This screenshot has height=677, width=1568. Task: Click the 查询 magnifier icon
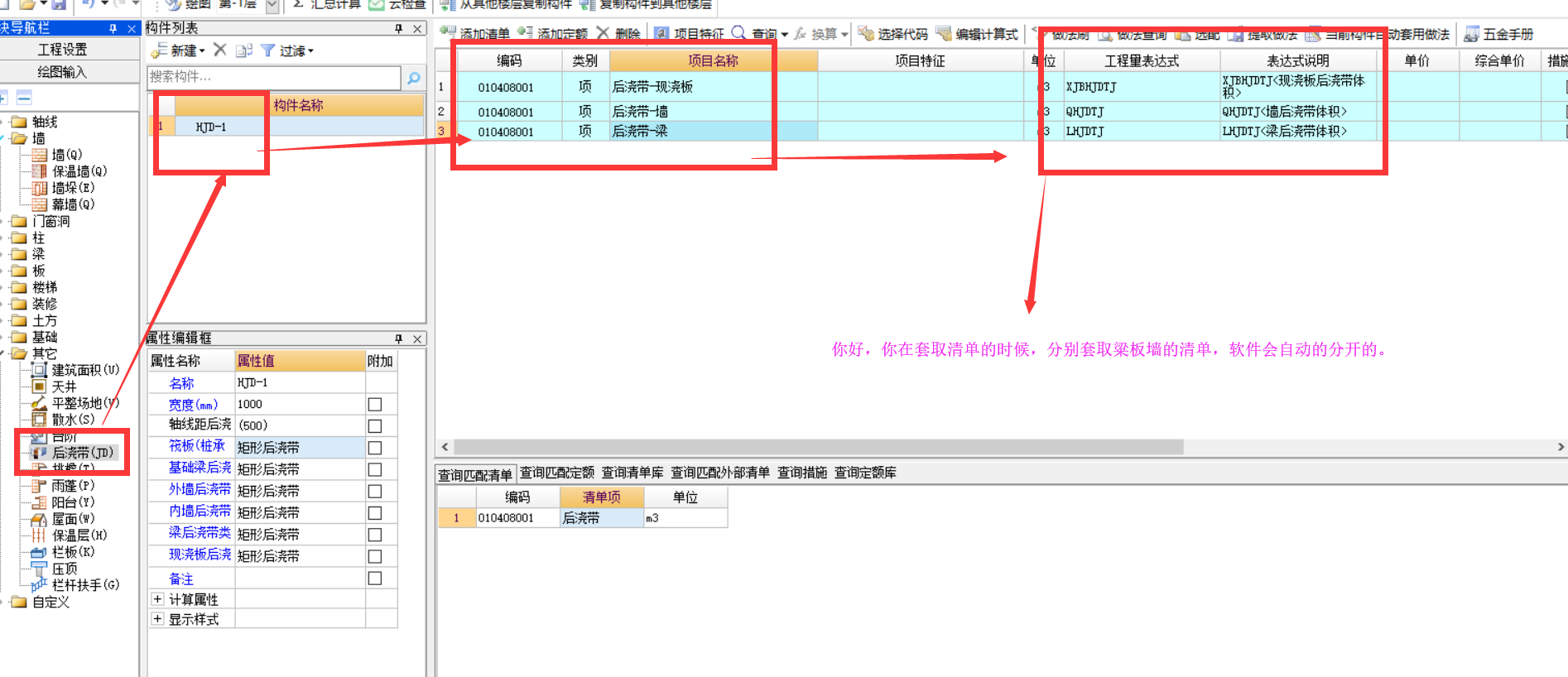click(738, 33)
